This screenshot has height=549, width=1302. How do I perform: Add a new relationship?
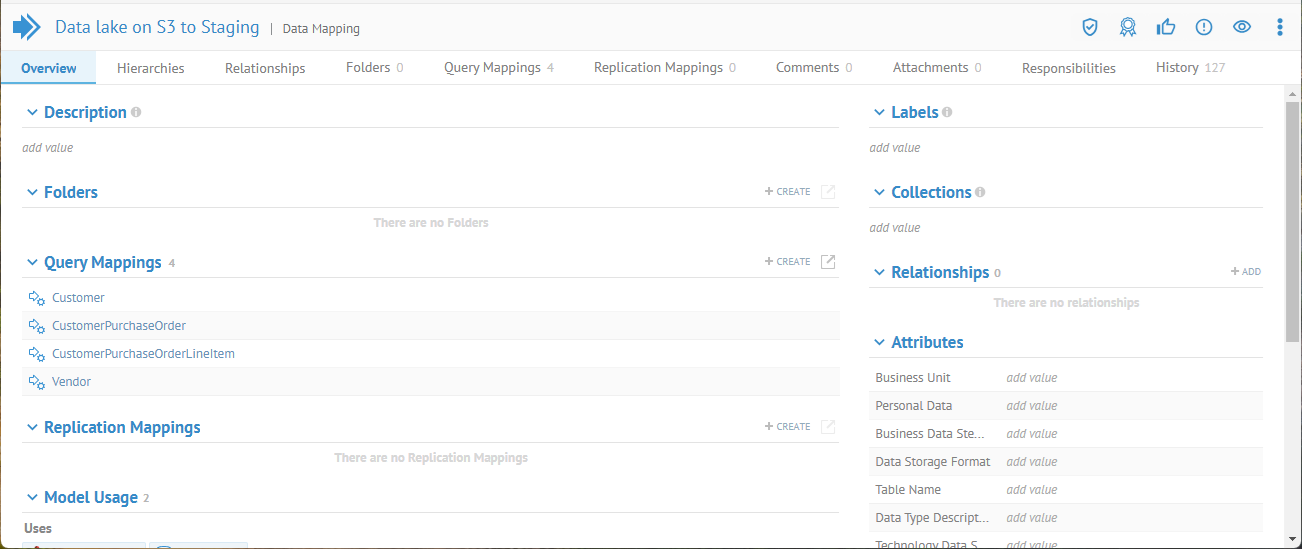1245,272
